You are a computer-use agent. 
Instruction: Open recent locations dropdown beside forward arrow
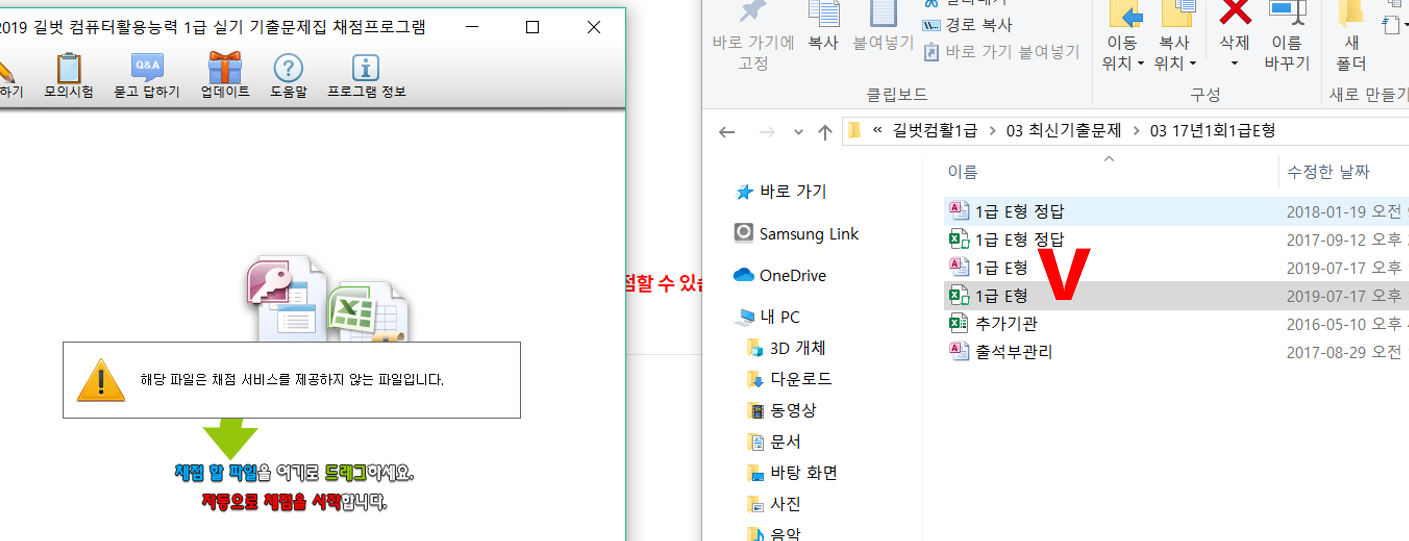[x=797, y=132]
